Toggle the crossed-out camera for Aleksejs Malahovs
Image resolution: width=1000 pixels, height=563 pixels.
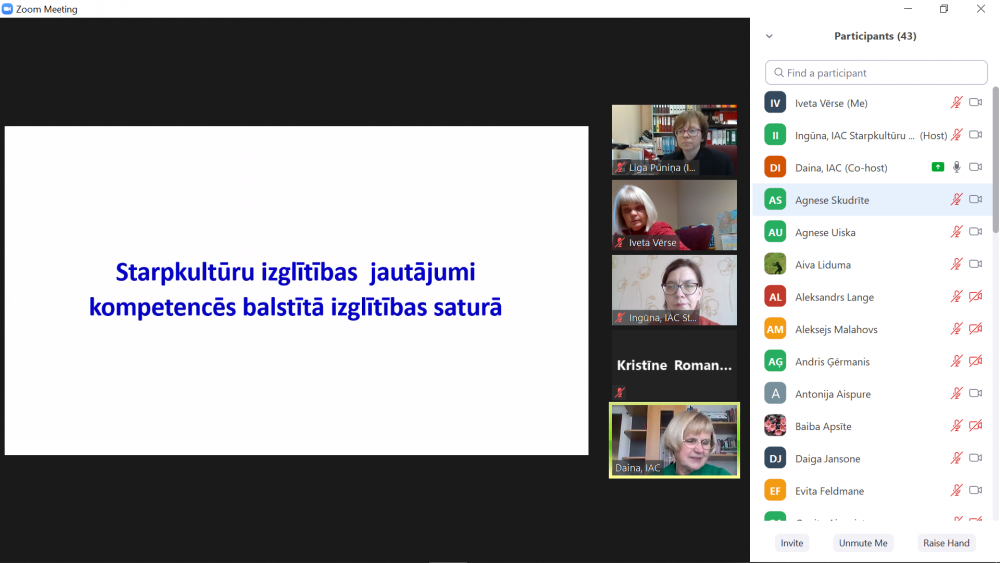click(975, 329)
